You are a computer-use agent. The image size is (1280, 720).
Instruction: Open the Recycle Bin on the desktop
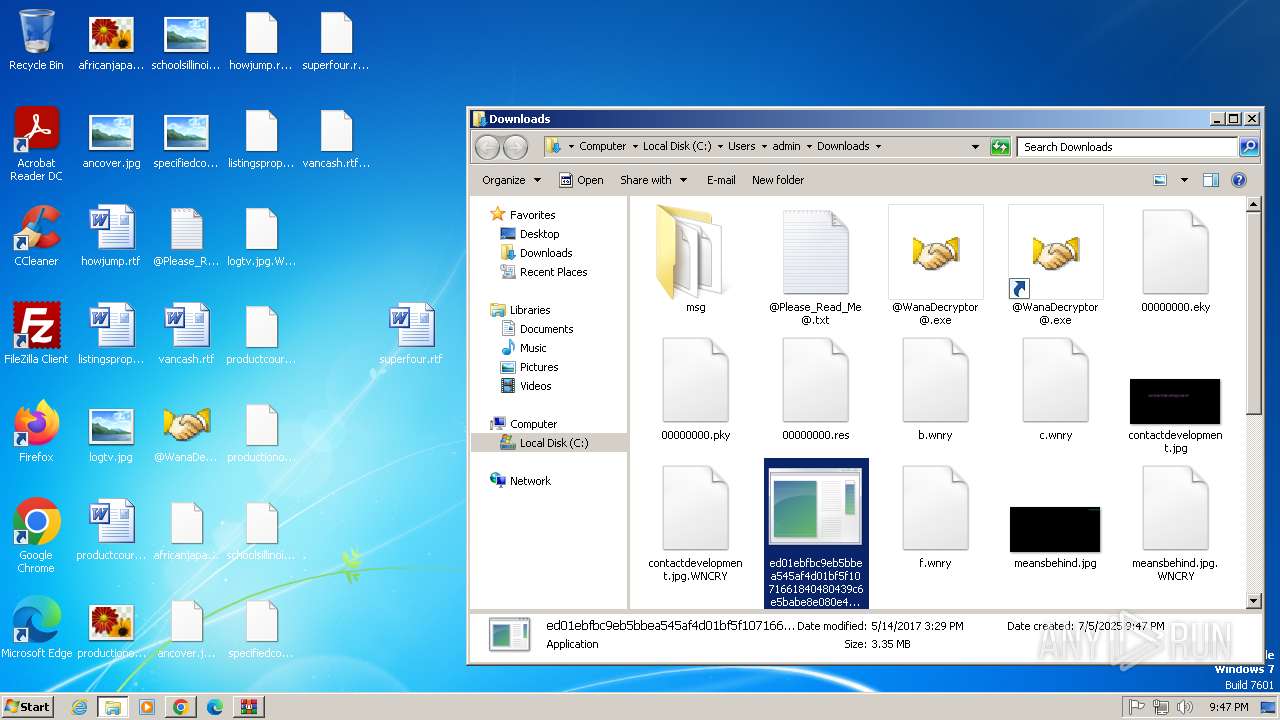click(36, 40)
